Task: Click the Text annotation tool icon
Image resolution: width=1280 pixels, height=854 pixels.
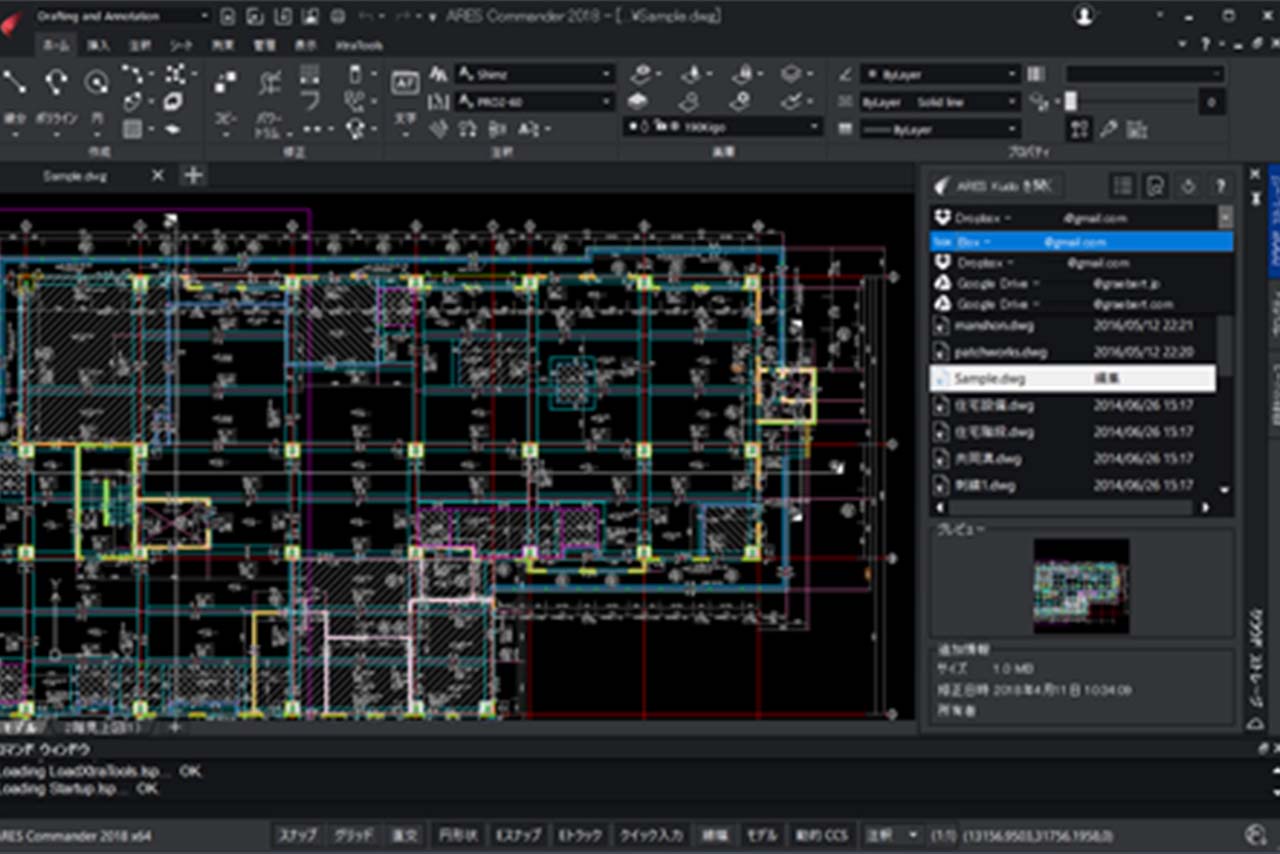Action: 405,84
